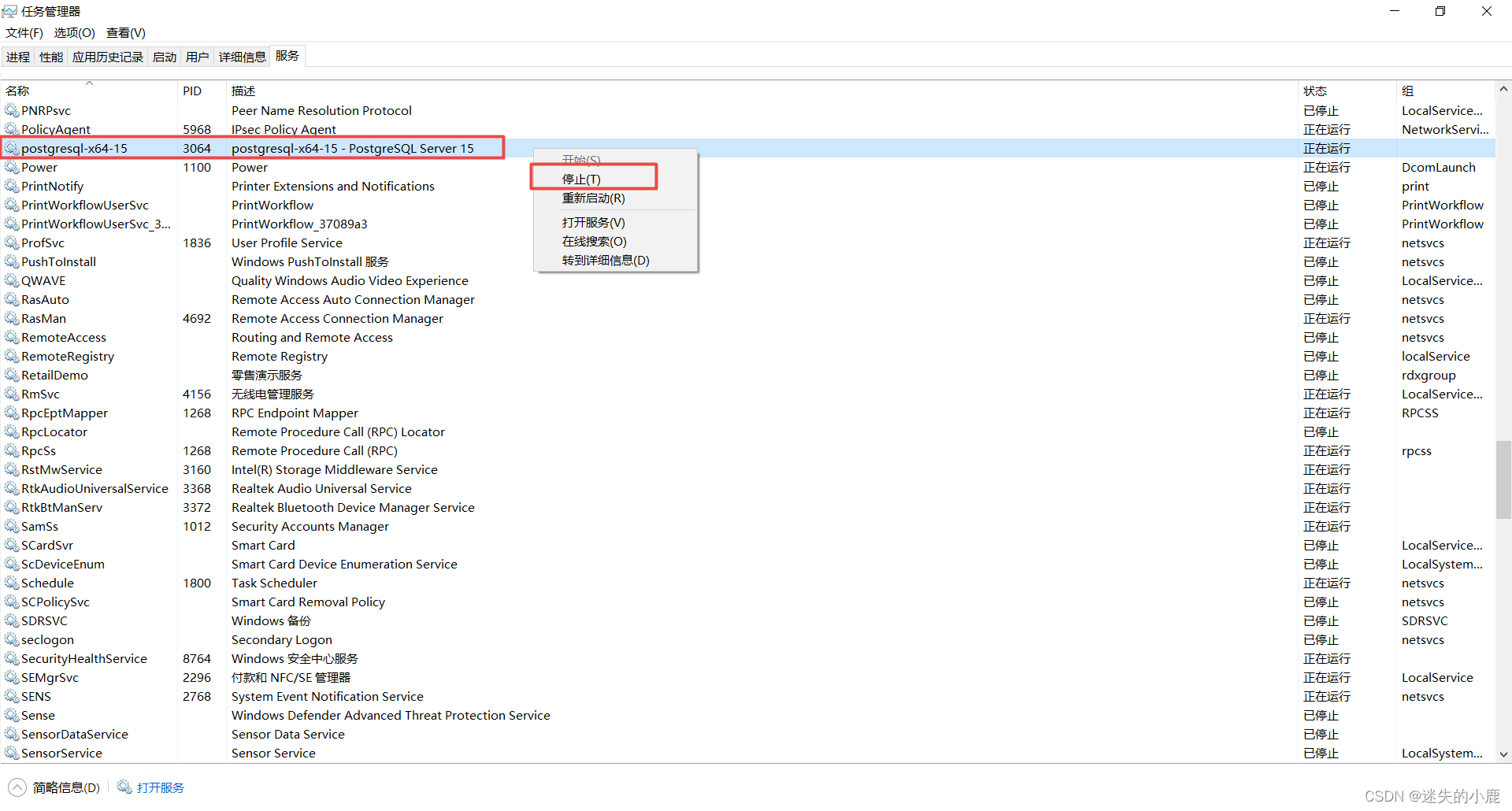
Task: Switch to the 详细信息 tab
Action: pos(243,57)
